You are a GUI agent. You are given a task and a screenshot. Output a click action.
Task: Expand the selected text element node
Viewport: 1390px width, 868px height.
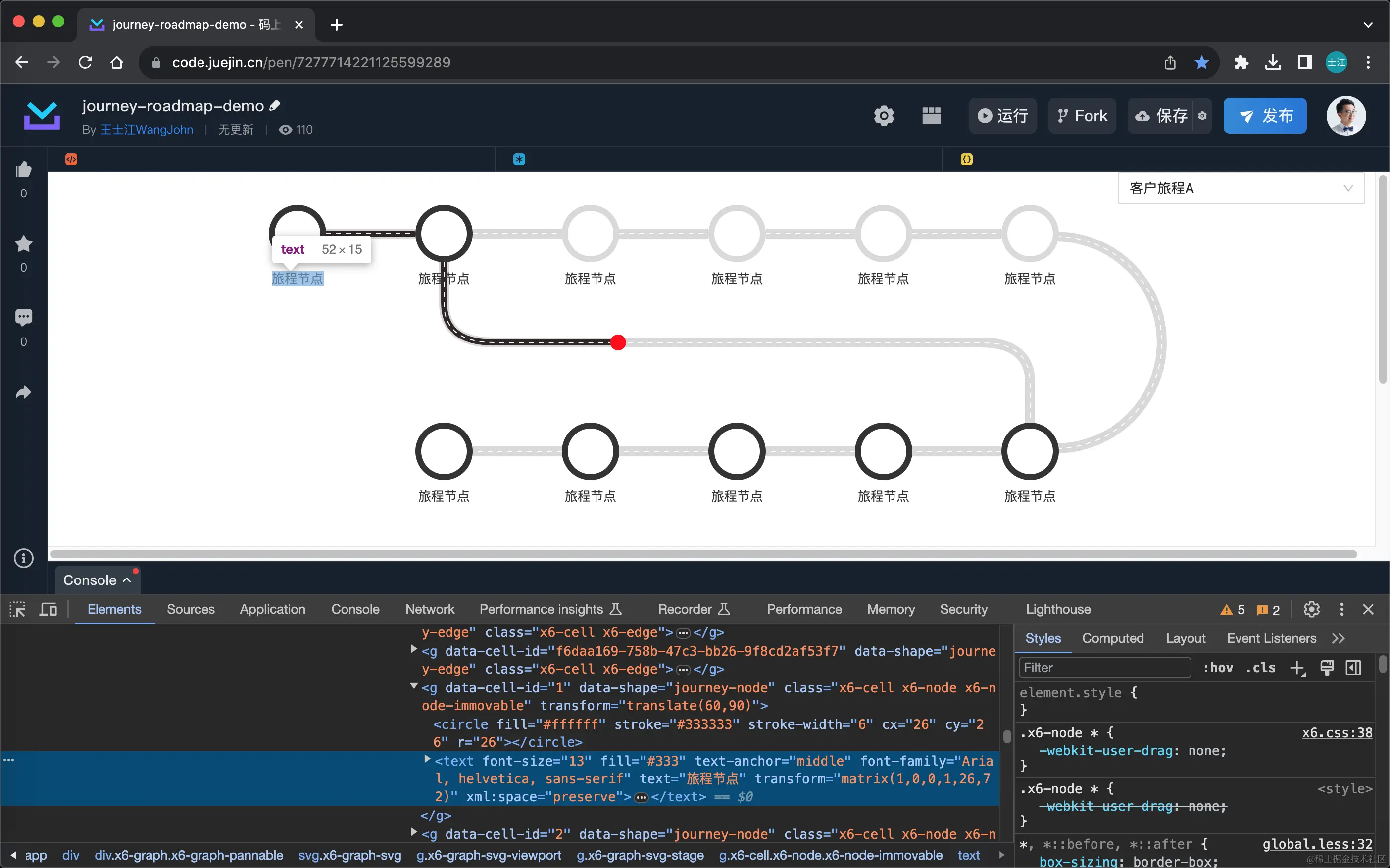click(427, 759)
